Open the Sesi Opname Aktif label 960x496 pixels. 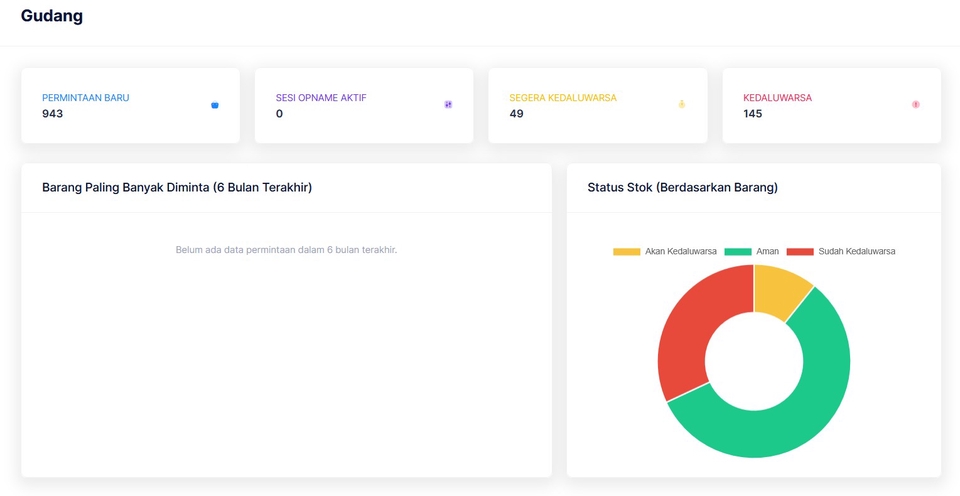click(321, 98)
